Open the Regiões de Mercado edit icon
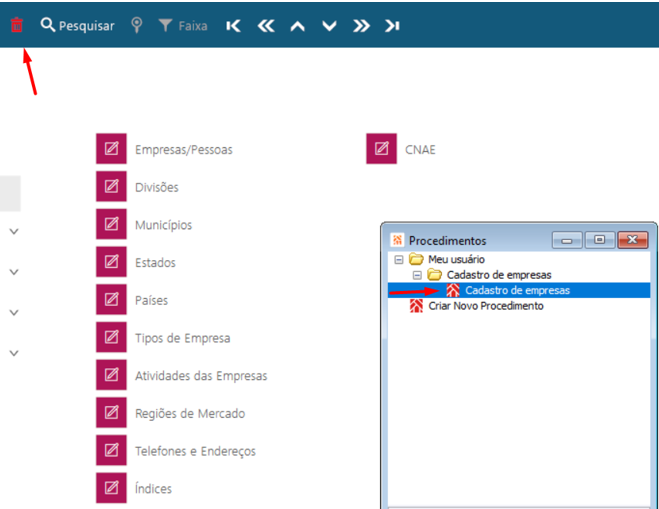659x509 pixels. pyautogui.click(x=111, y=412)
